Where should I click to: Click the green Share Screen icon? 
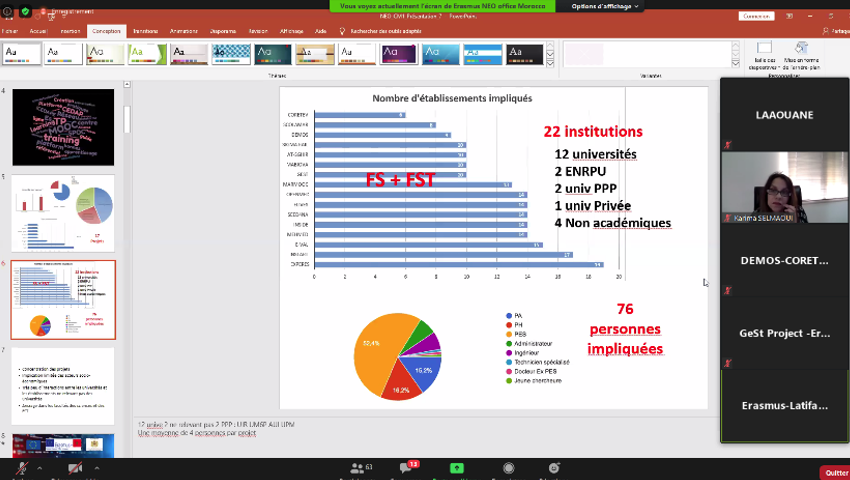457,468
